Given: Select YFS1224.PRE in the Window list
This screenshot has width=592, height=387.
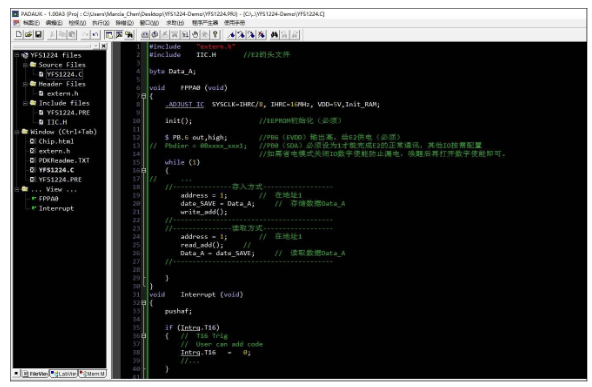Looking at the screenshot, I should tap(60, 180).
